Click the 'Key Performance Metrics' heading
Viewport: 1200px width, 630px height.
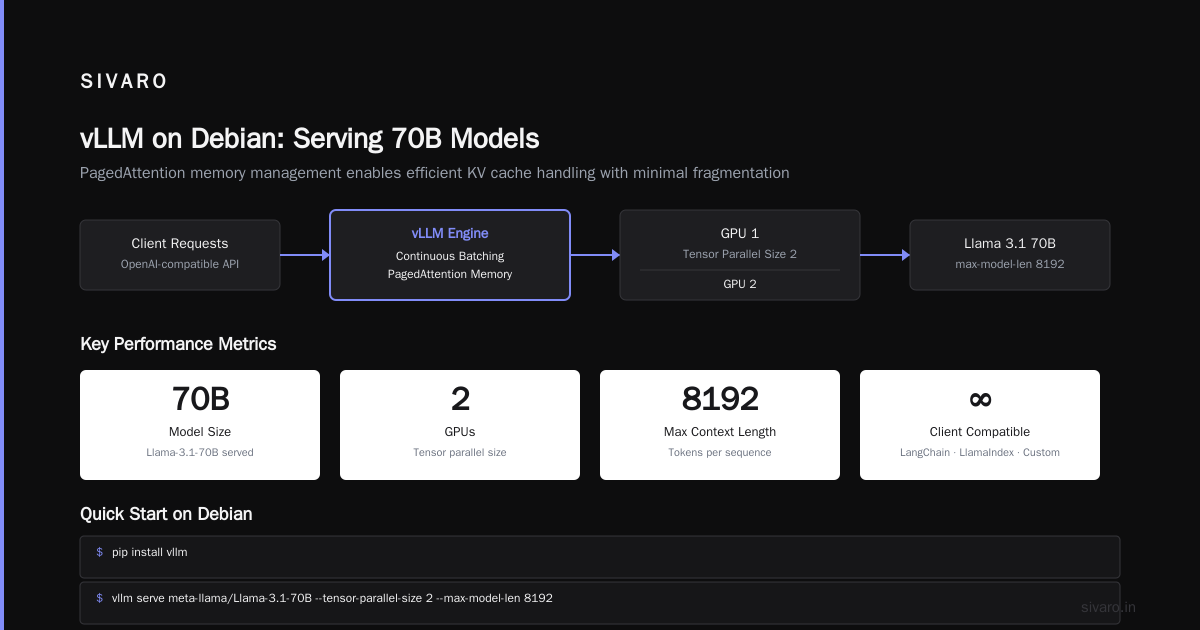[178, 344]
